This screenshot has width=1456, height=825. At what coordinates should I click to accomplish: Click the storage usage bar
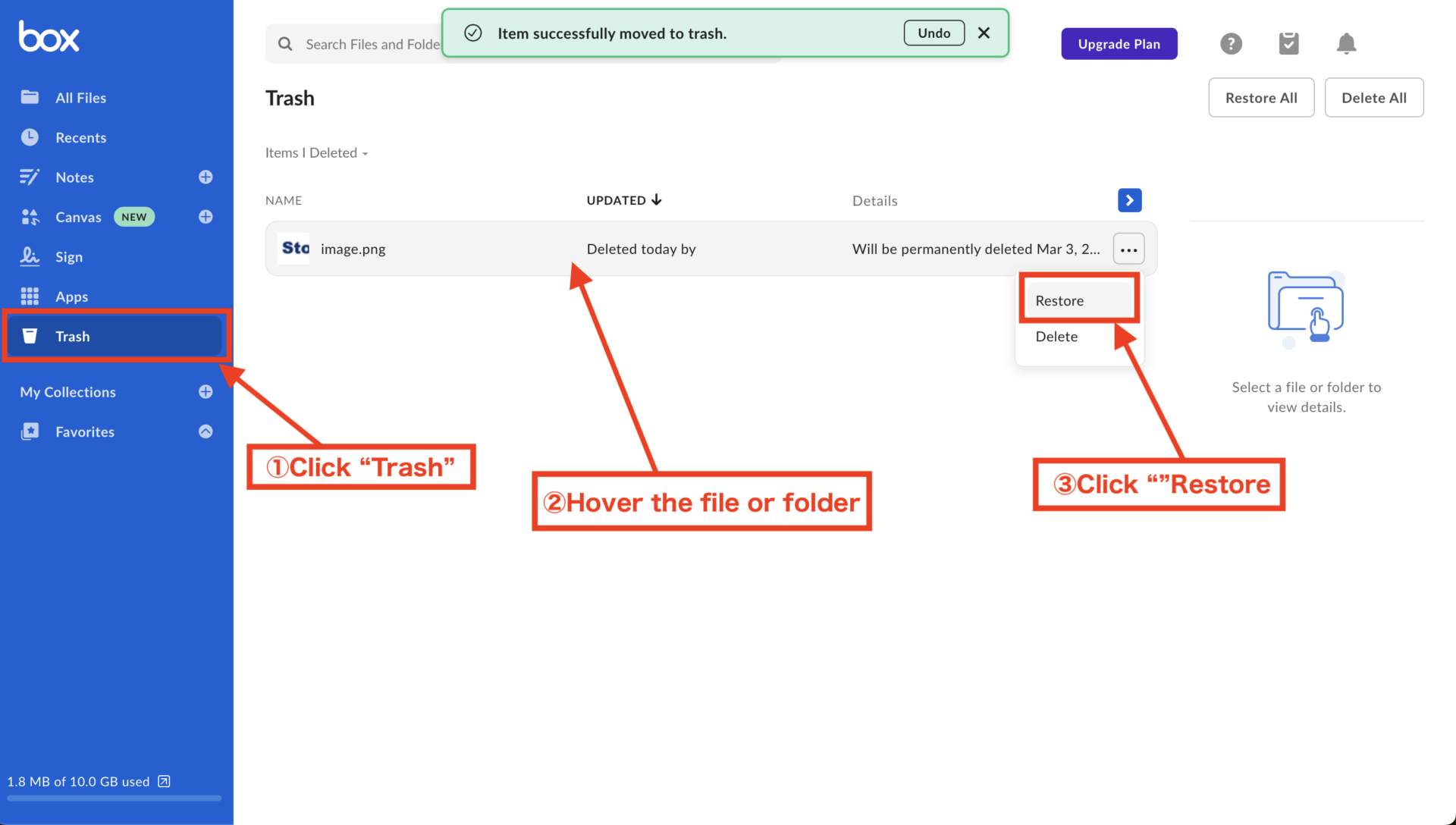tap(113, 798)
